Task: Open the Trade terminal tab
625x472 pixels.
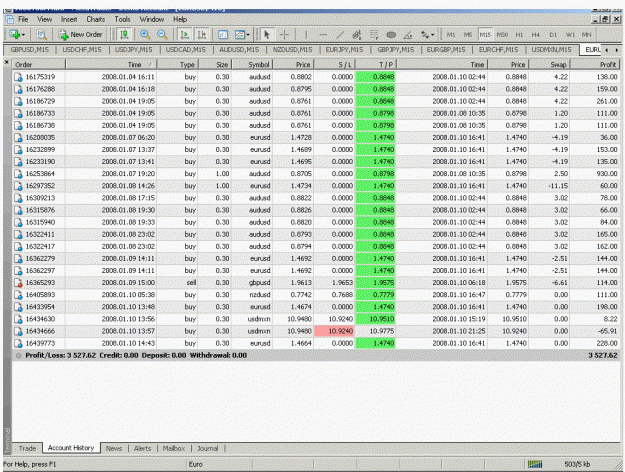Action: point(27,448)
